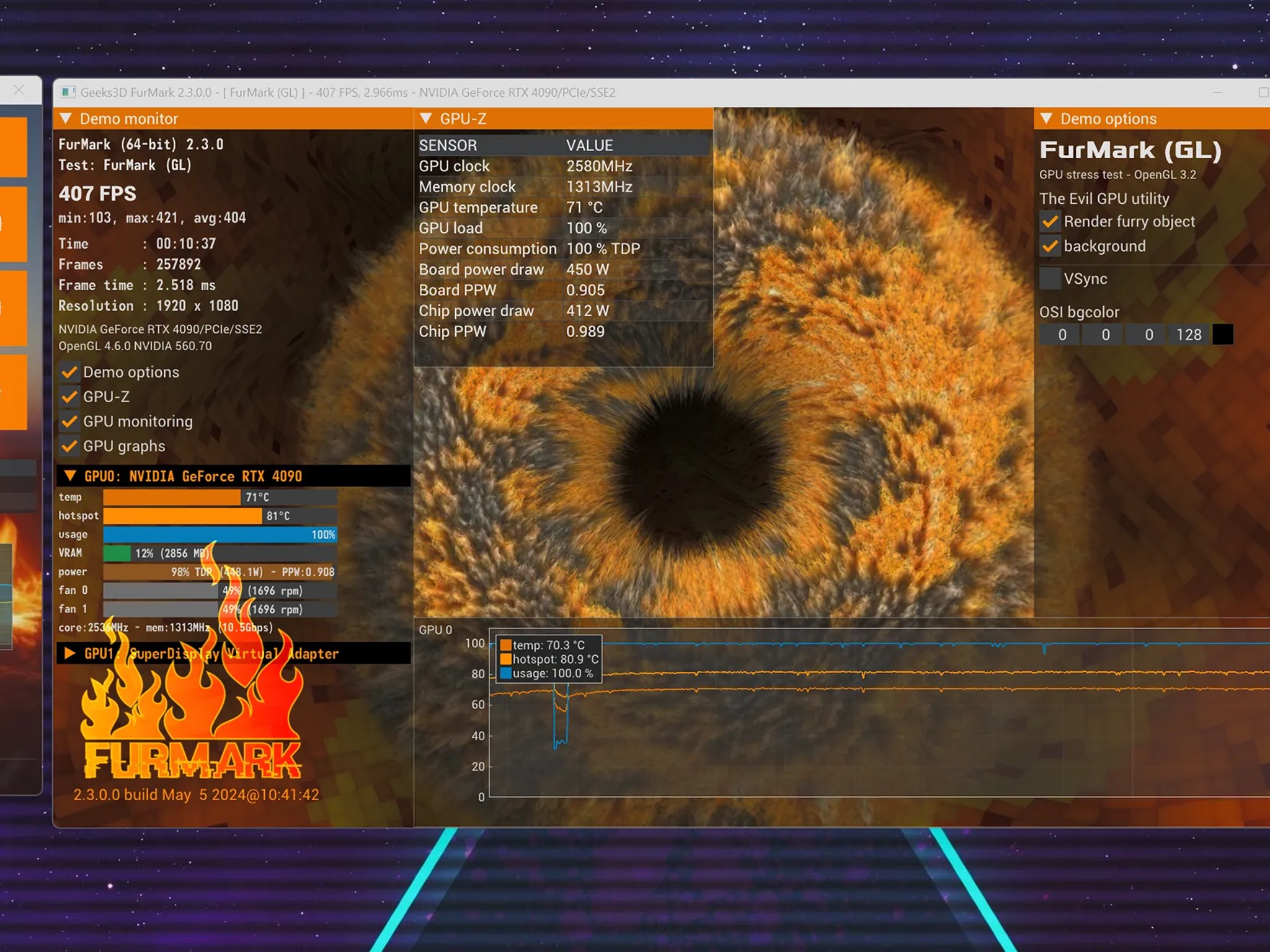Hide the GPU graphs panel
The width and height of the screenshot is (1270, 952).
[69, 446]
